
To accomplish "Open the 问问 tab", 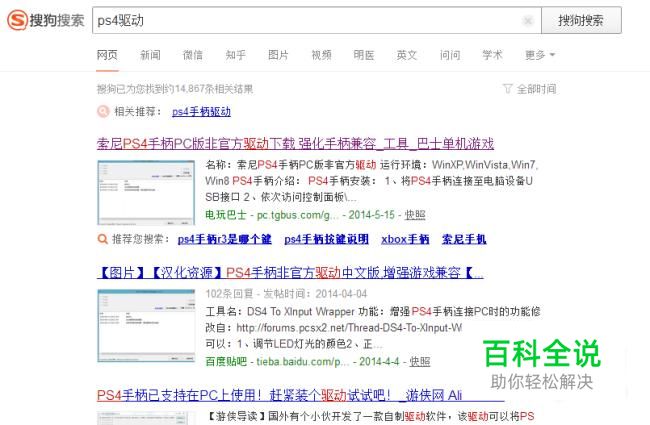I will (x=450, y=55).
